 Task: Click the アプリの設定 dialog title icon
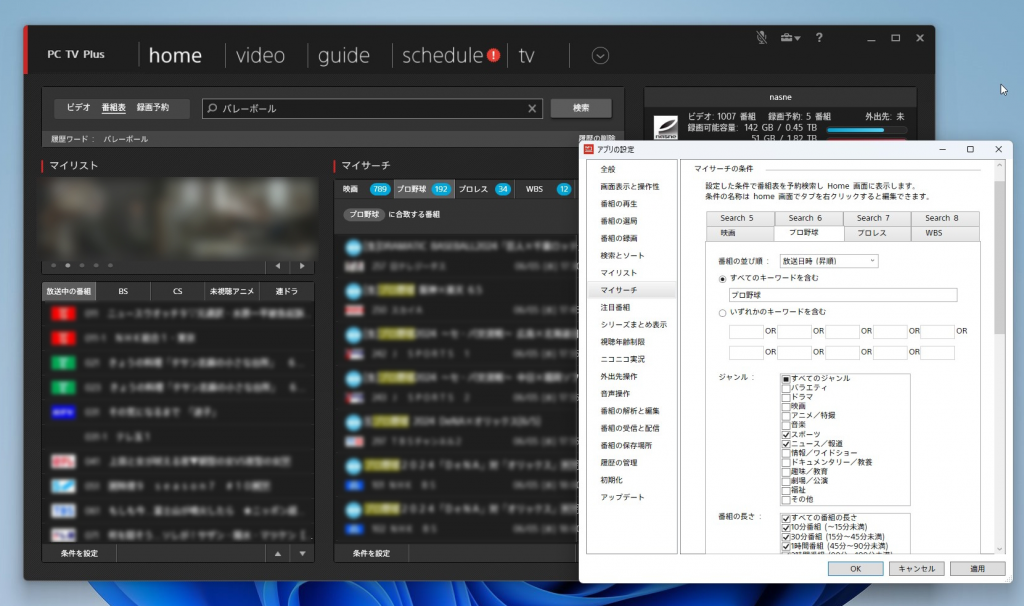click(x=588, y=150)
